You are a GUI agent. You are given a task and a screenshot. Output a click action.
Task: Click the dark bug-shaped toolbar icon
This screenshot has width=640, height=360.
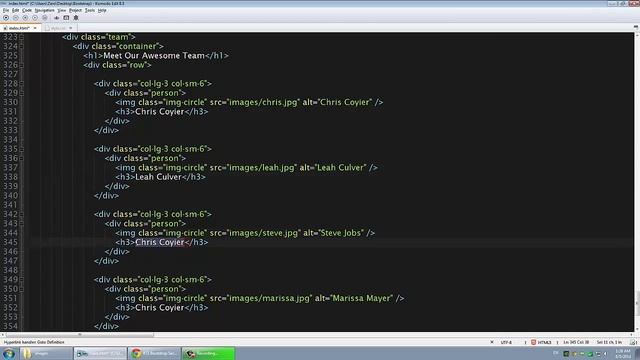76,18
